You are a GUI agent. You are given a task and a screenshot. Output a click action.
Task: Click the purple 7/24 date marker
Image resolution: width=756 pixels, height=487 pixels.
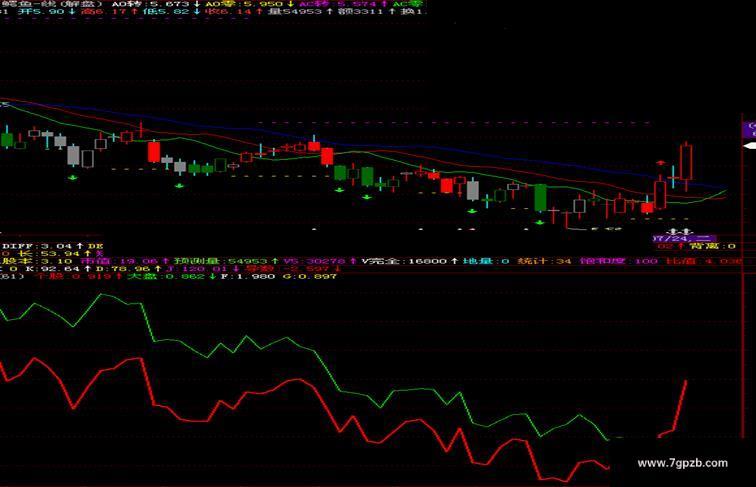[684, 239]
